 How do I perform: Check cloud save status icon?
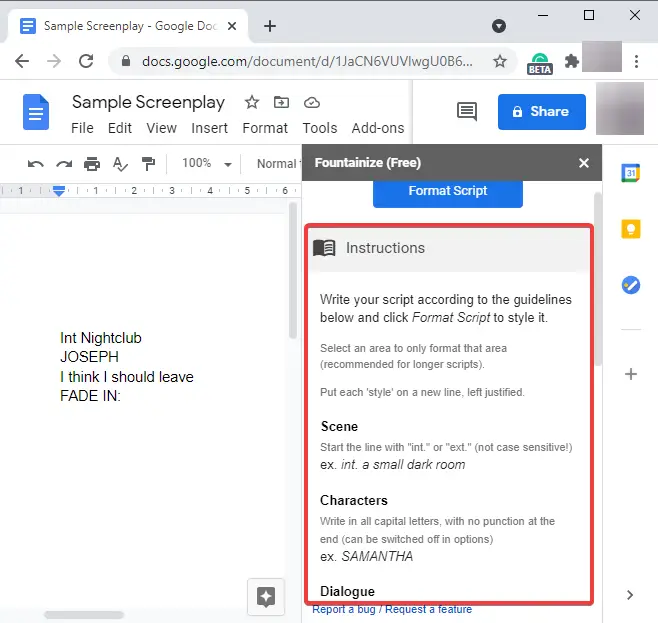point(312,102)
